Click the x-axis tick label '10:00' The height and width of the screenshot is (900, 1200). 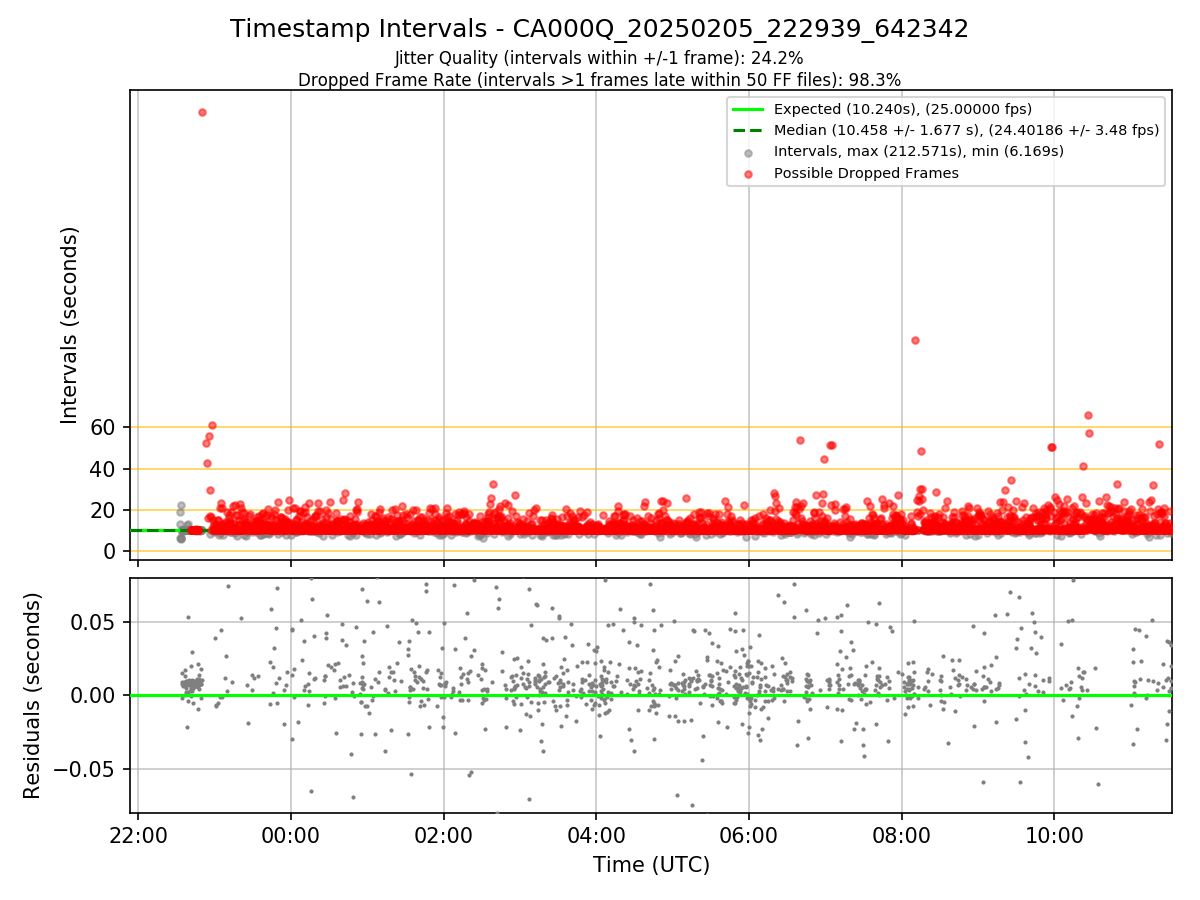click(1054, 835)
